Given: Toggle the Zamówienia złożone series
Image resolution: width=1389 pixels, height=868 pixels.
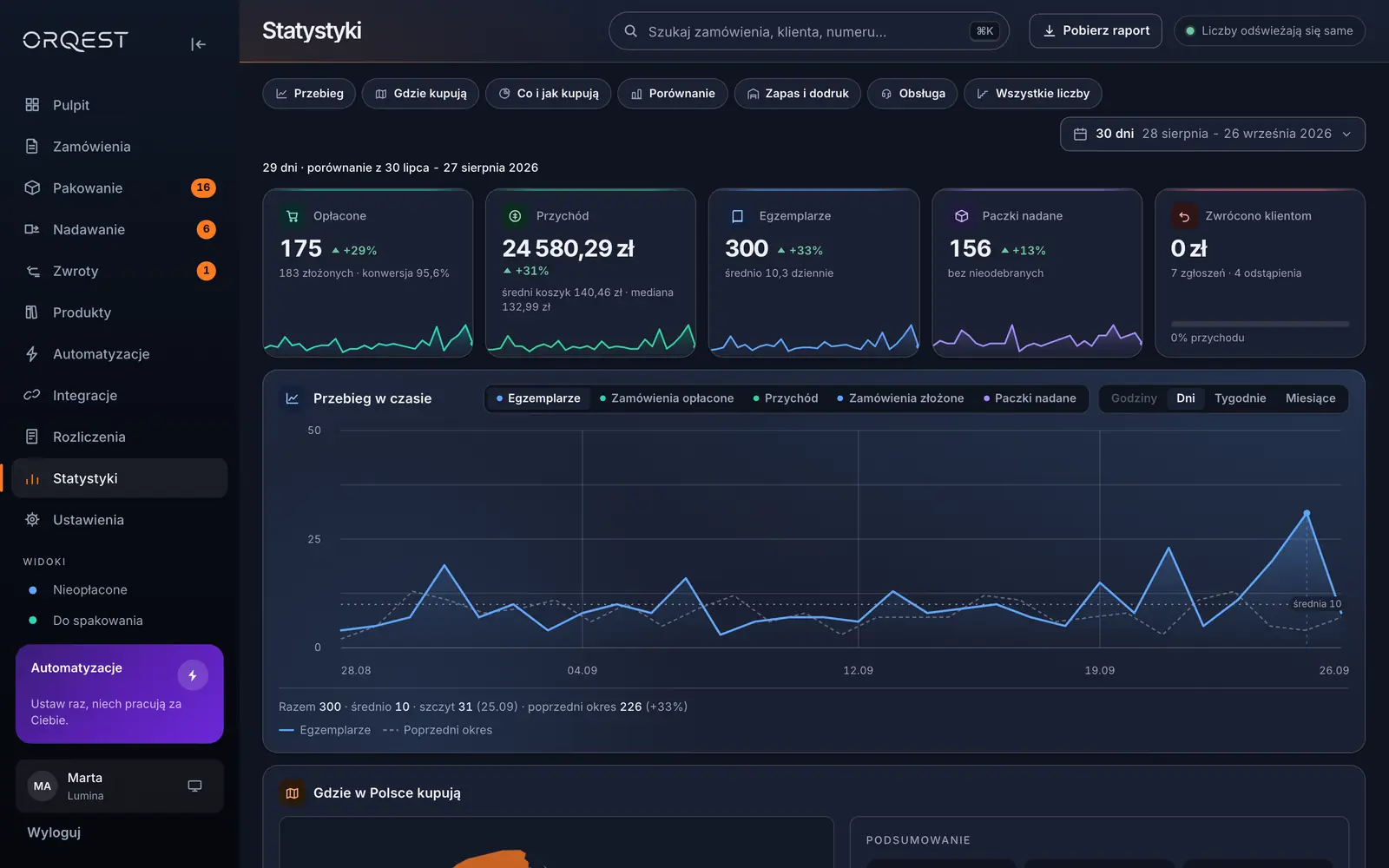Looking at the screenshot, I should click(x=900, y=398).
